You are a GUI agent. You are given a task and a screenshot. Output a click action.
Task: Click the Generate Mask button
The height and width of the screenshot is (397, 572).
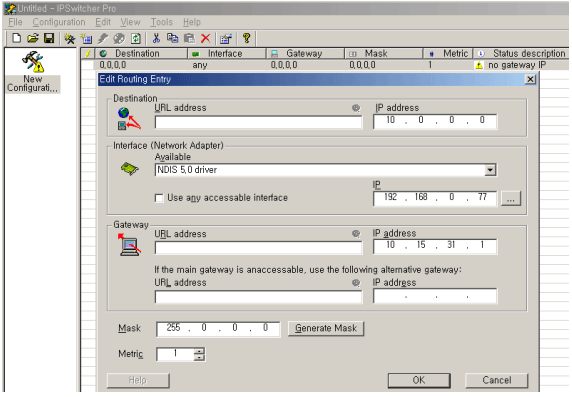pos(326,328)
